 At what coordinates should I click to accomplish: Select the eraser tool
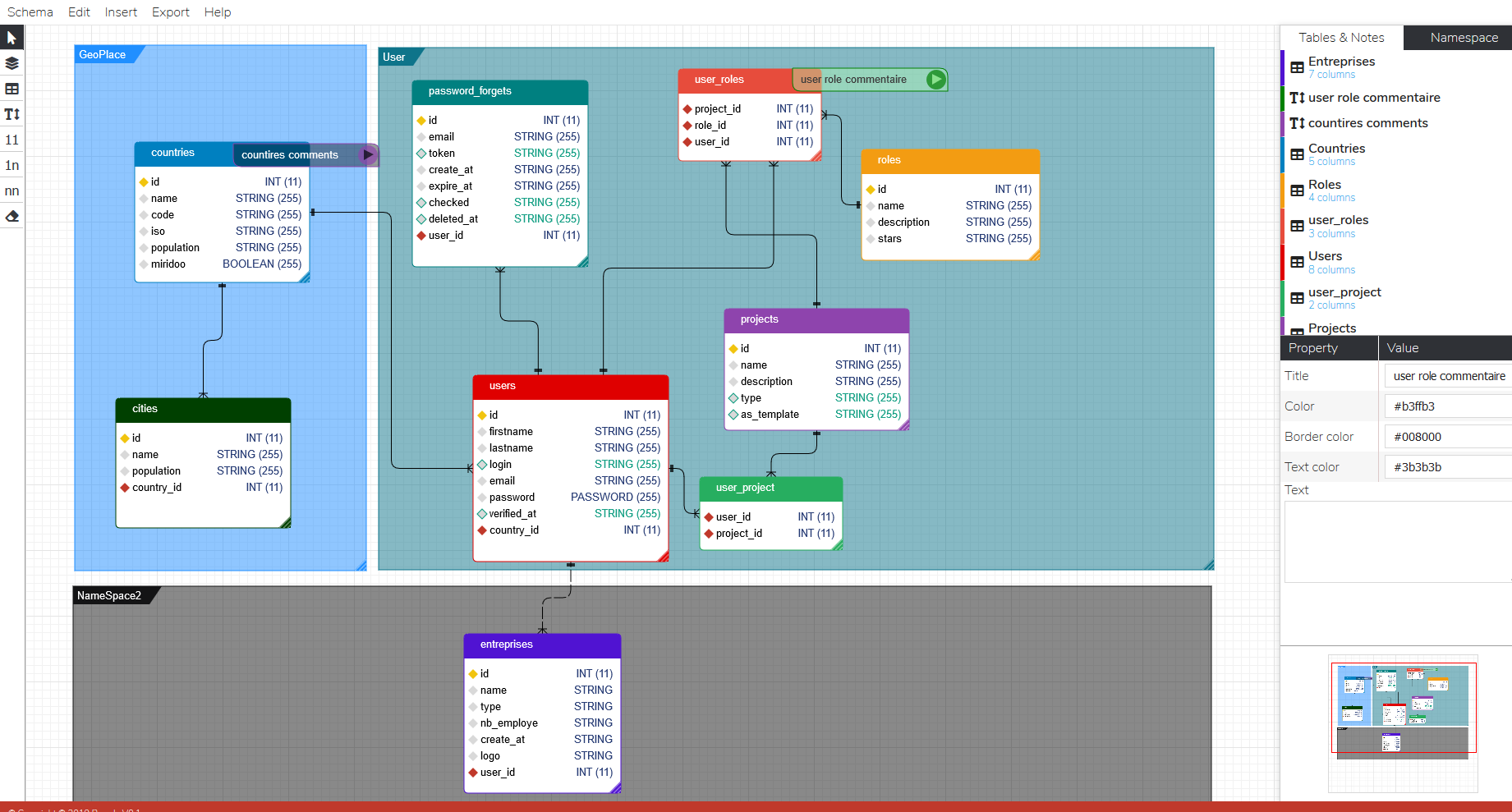tap(11, 216)
